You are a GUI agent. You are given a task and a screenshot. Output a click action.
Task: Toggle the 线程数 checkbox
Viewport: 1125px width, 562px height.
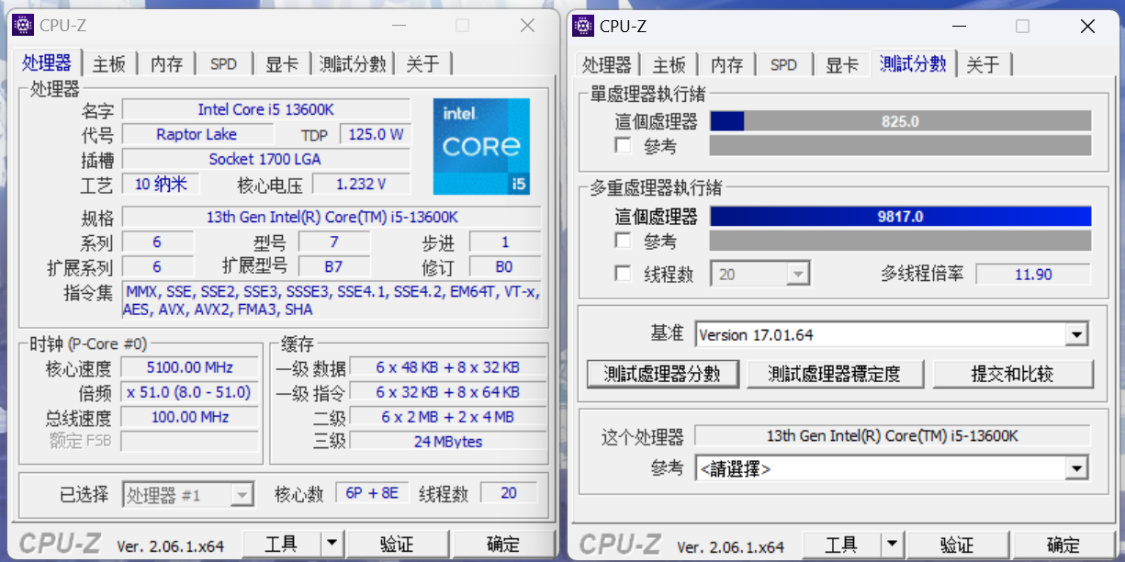[623, 273]
